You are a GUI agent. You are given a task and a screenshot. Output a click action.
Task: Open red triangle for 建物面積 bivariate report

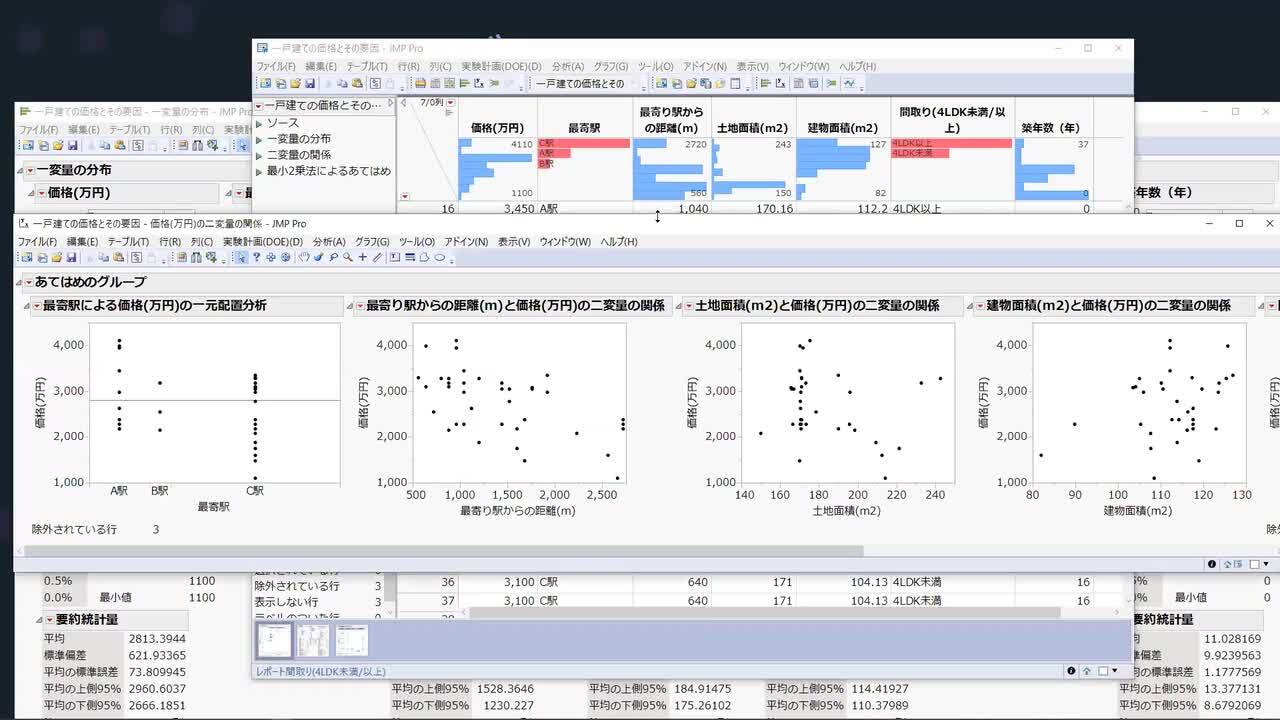click(x=981, y=306)
